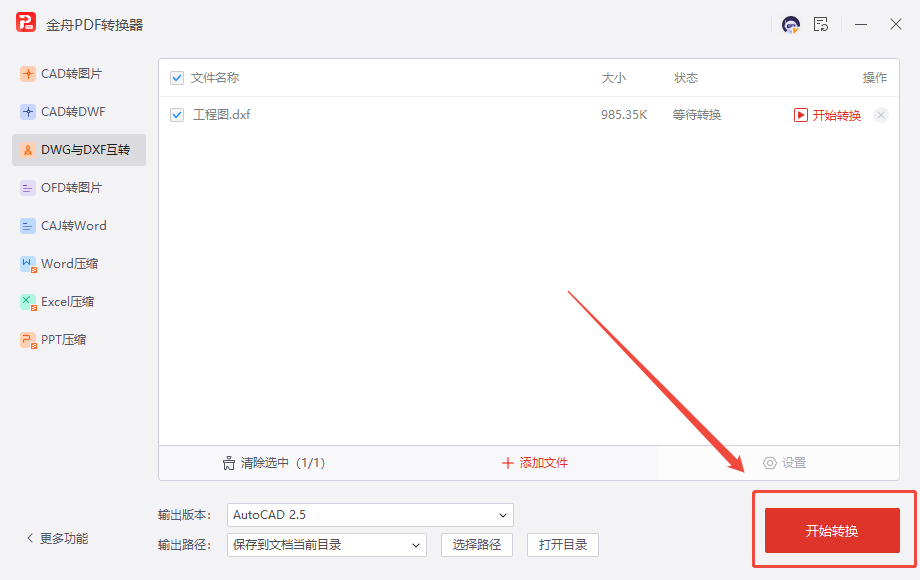Click the plus icon beside 添加文件
Viewport: 920px width, 580px height.
click(508, 463)
